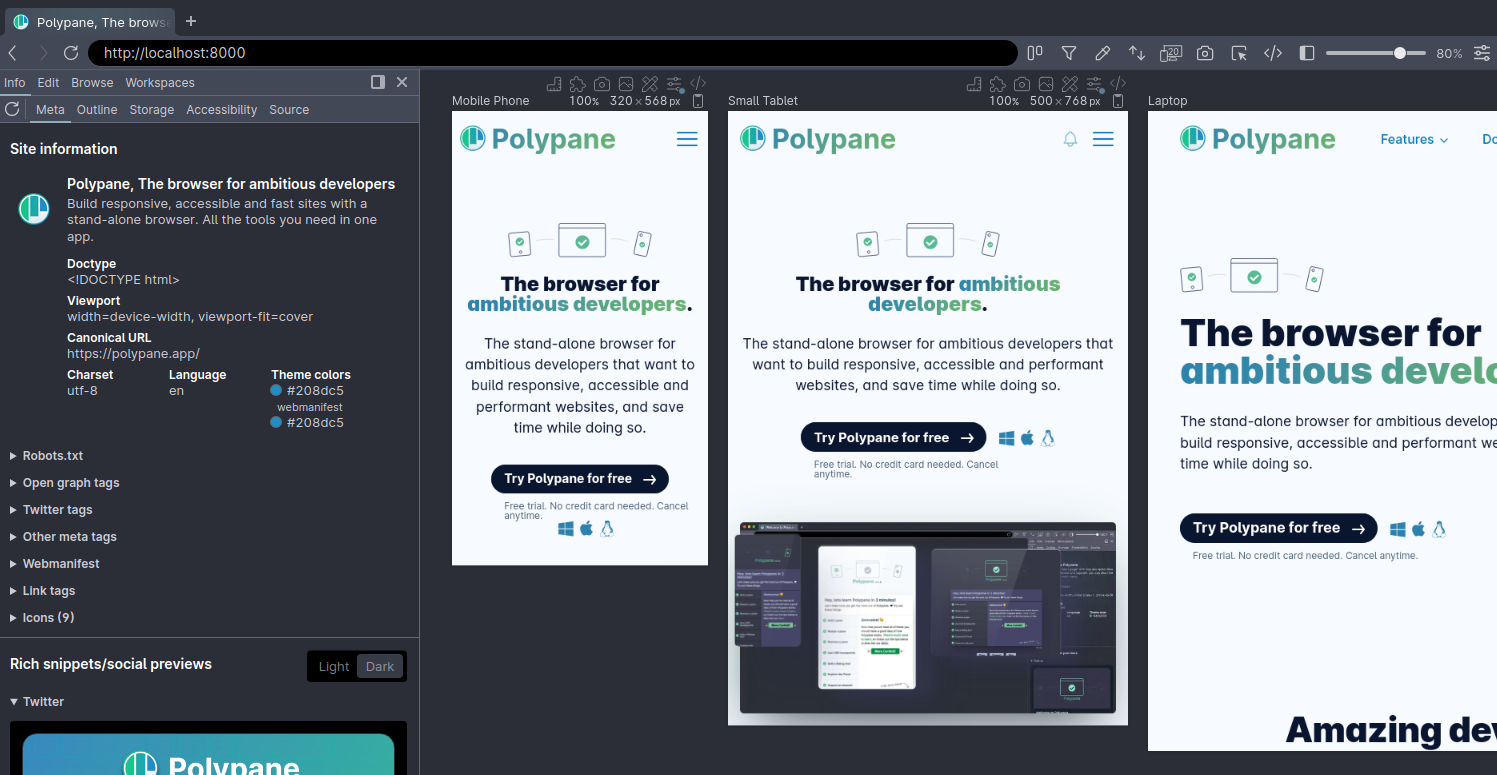
Task: Expand the Twitter tags section
Action: [x=51, y=510]
